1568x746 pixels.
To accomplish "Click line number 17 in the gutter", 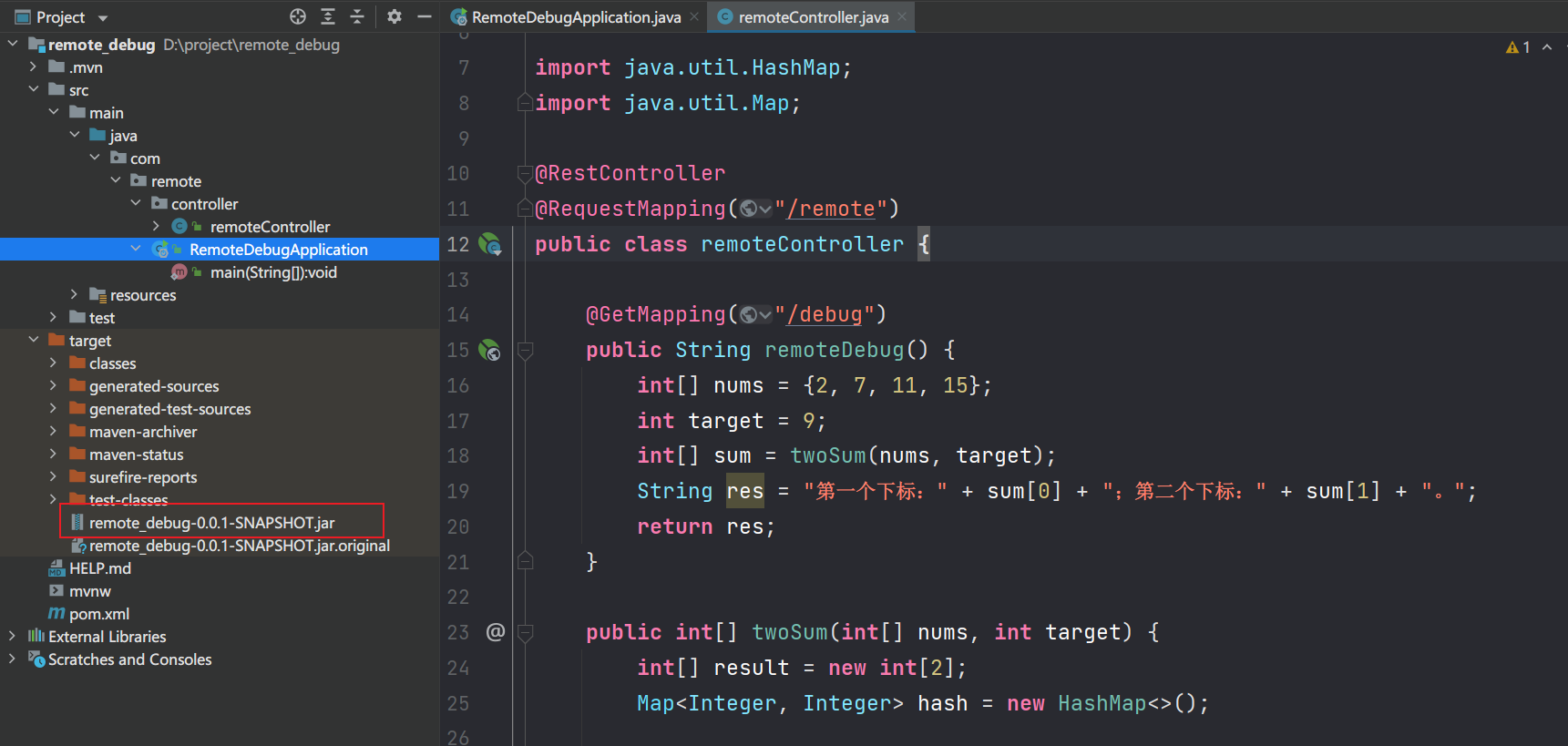I will pyautogui.click(x=458, y=421).
